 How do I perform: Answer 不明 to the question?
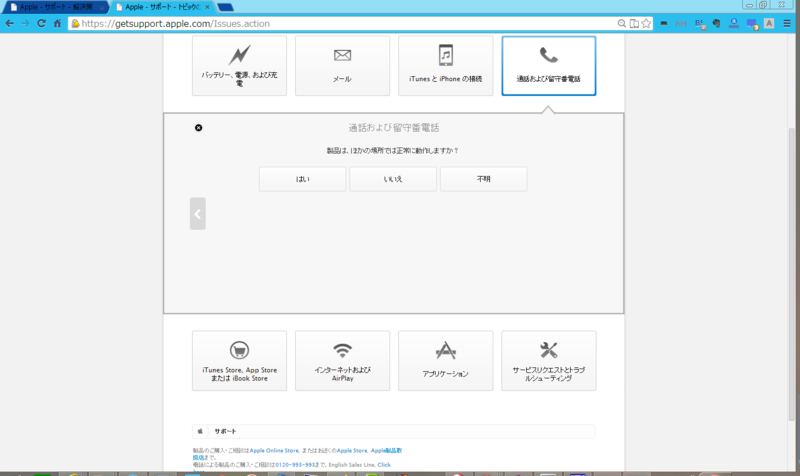(484, 179)
